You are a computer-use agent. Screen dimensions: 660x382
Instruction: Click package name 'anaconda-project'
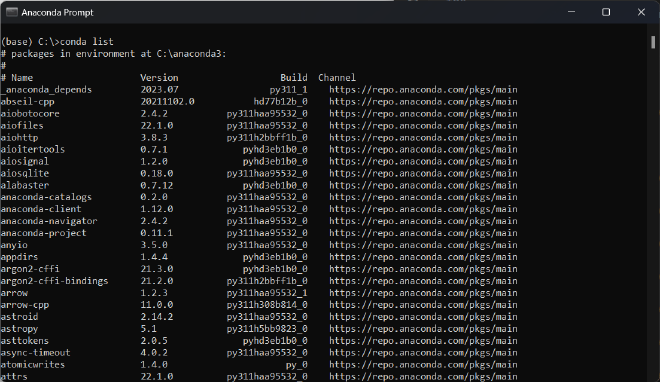coord(43,233)
